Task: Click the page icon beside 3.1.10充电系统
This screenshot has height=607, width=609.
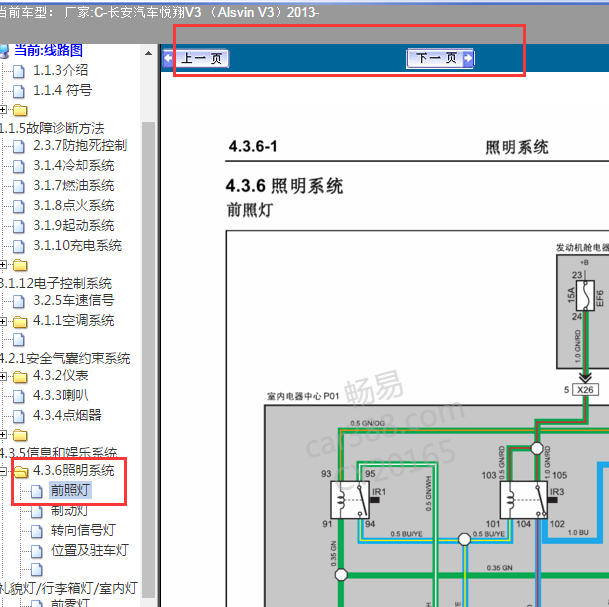Action: pos(18,246)
